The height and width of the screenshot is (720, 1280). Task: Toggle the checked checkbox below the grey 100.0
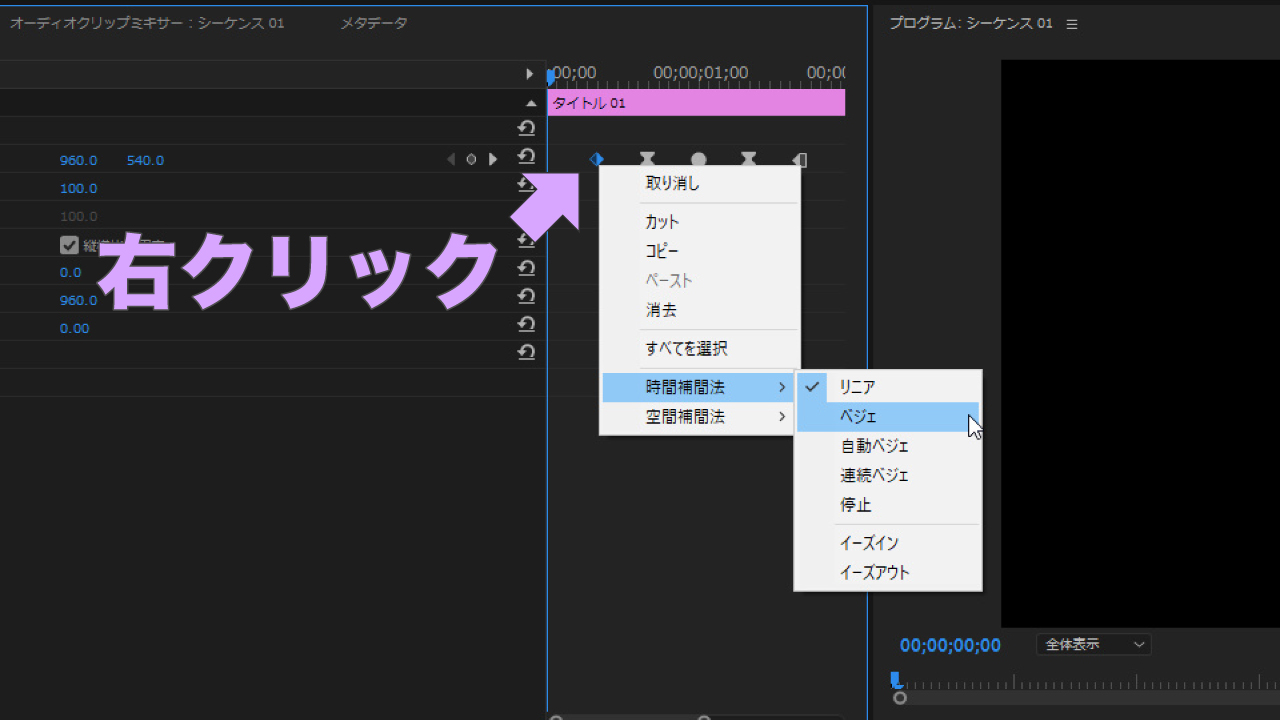click(69, 245)
